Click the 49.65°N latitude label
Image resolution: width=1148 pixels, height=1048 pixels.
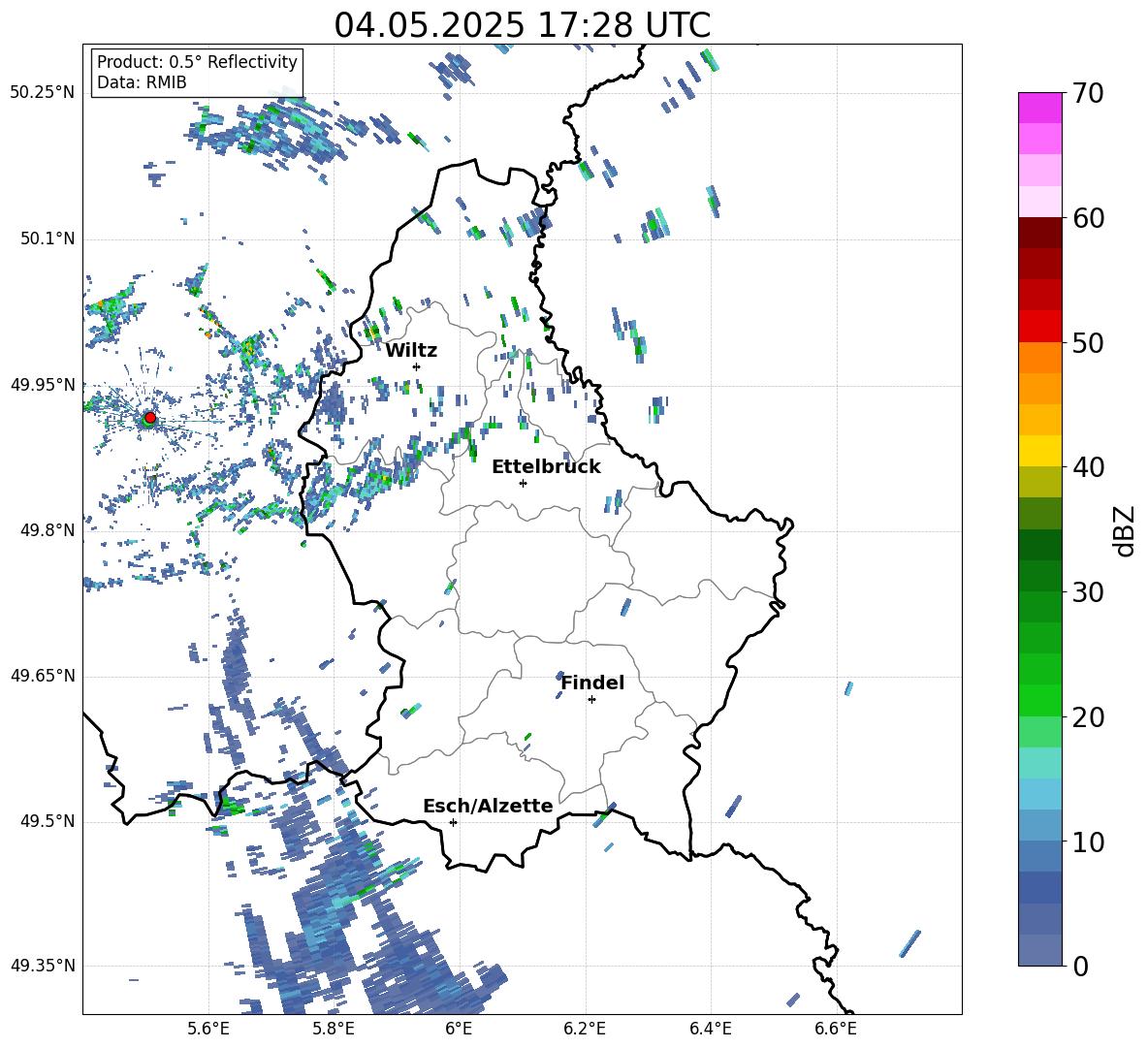pyautogui.click(x=43, y=676)
